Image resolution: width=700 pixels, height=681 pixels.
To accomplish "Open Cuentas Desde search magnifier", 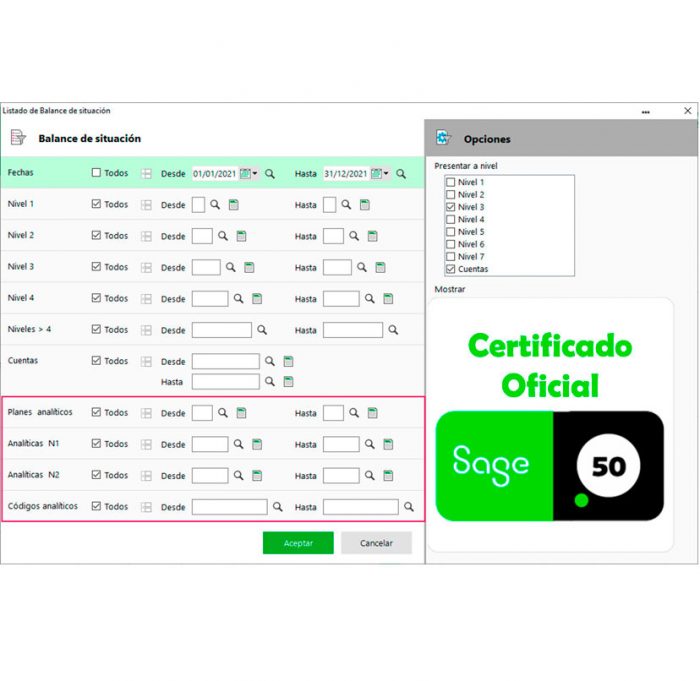I will [x=270, y=361].
